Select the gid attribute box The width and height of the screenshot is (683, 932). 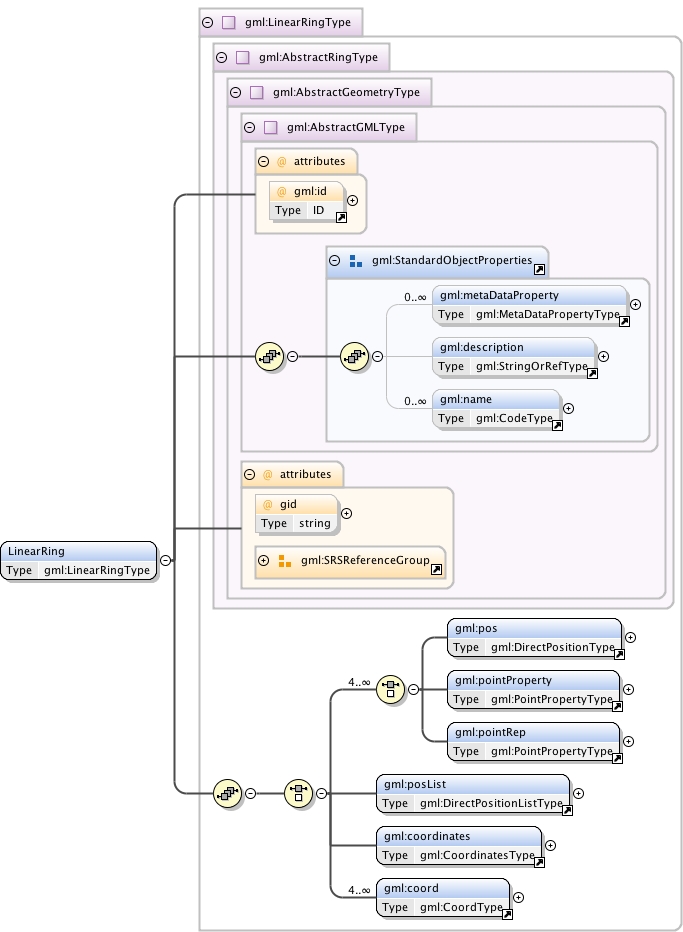point(297,514)
